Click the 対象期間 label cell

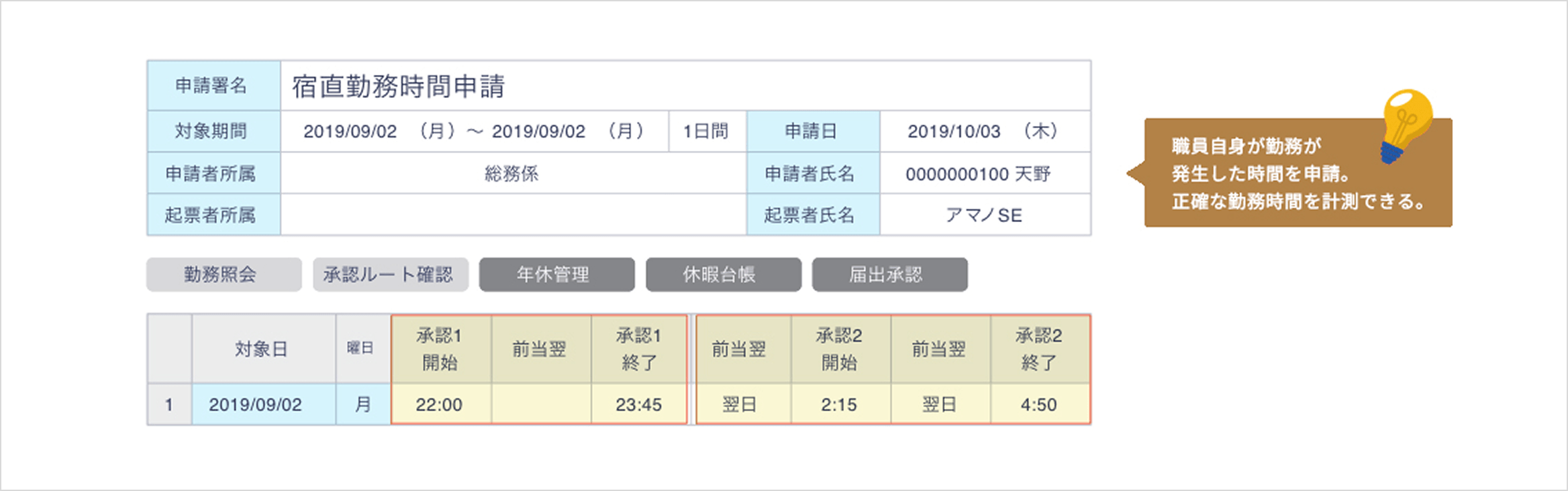coord(214,131)
